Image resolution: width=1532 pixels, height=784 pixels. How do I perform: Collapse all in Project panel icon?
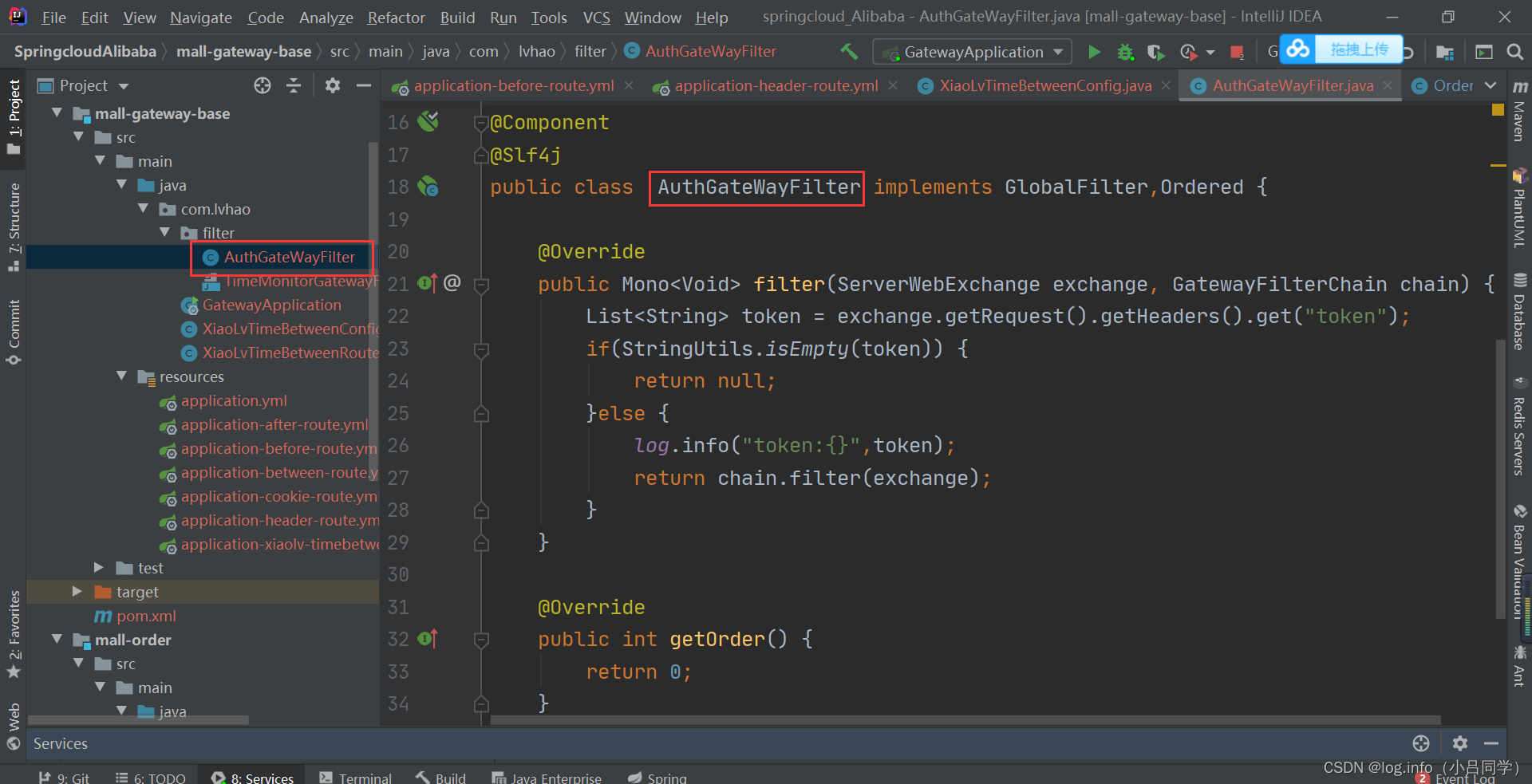[x=294, y=85]
